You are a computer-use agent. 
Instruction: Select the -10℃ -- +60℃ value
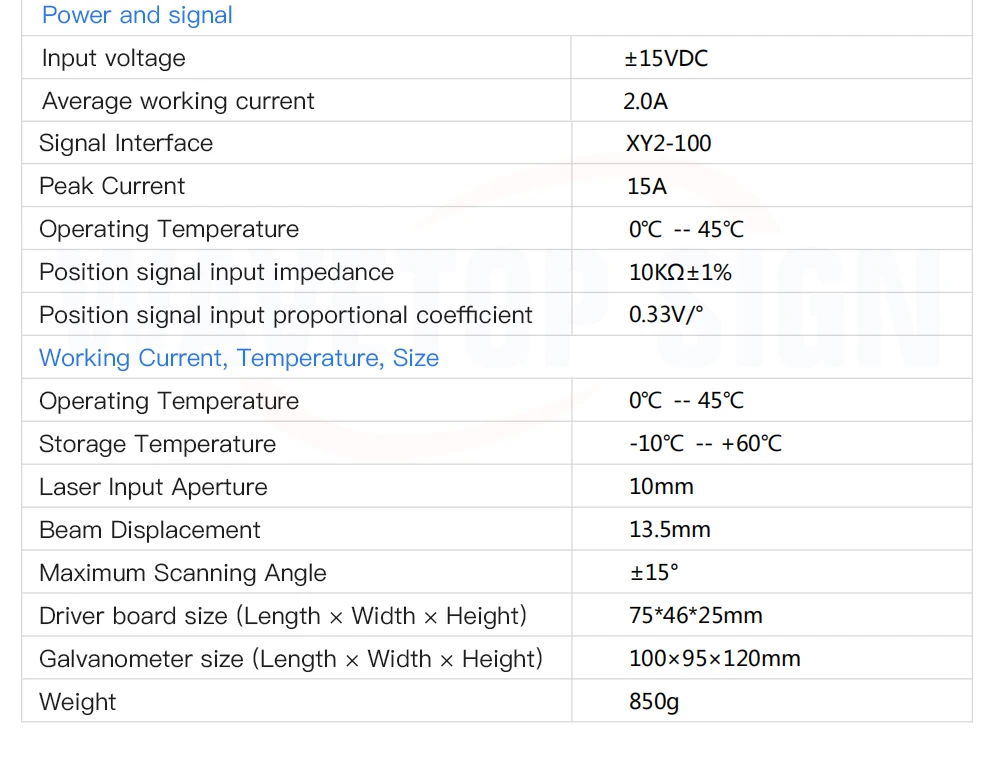705,444
